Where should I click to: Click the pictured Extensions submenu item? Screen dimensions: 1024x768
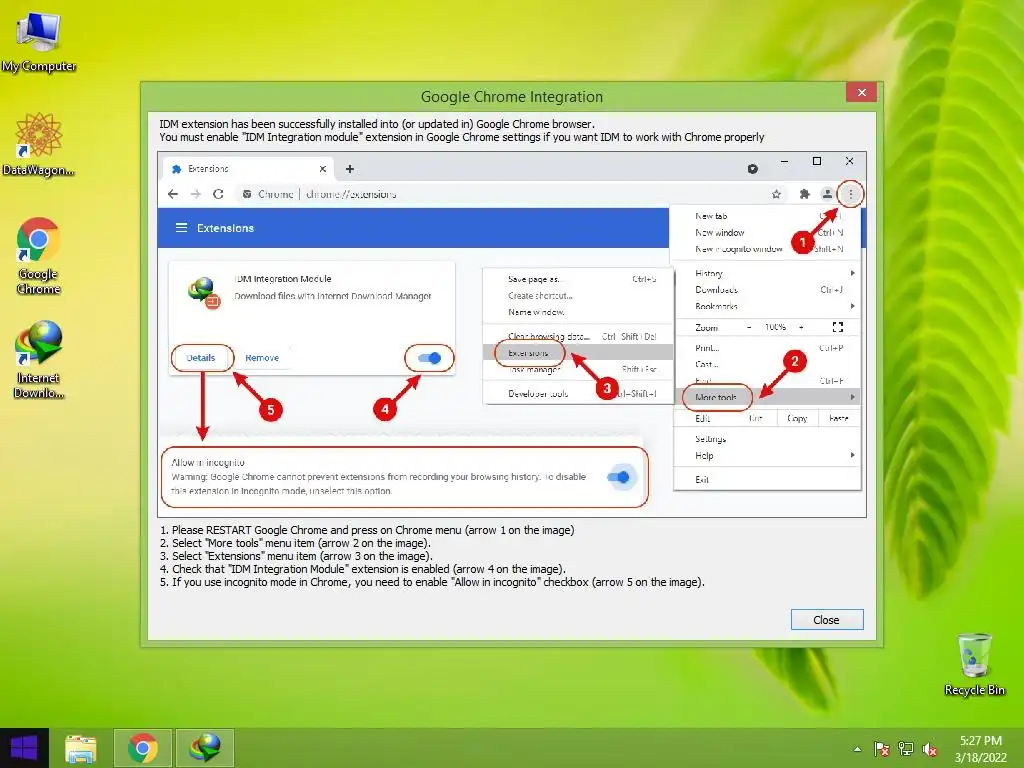coord(578,353)
